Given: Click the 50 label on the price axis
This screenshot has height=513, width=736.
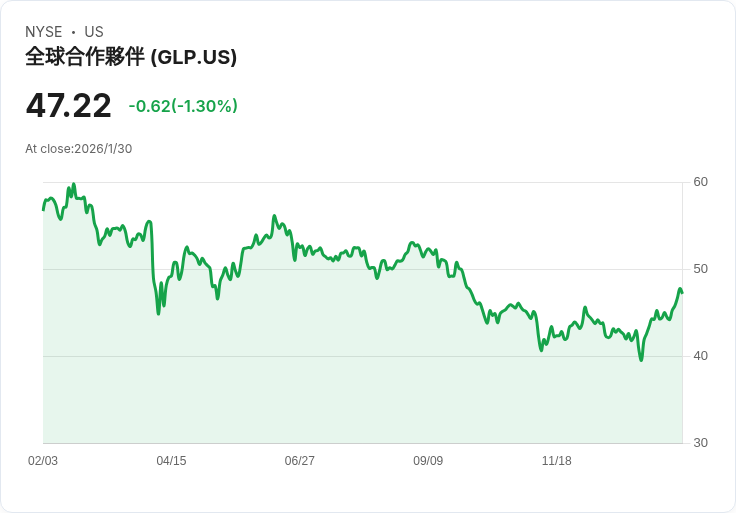Looking at the screenshot, I should pos(700,269).
